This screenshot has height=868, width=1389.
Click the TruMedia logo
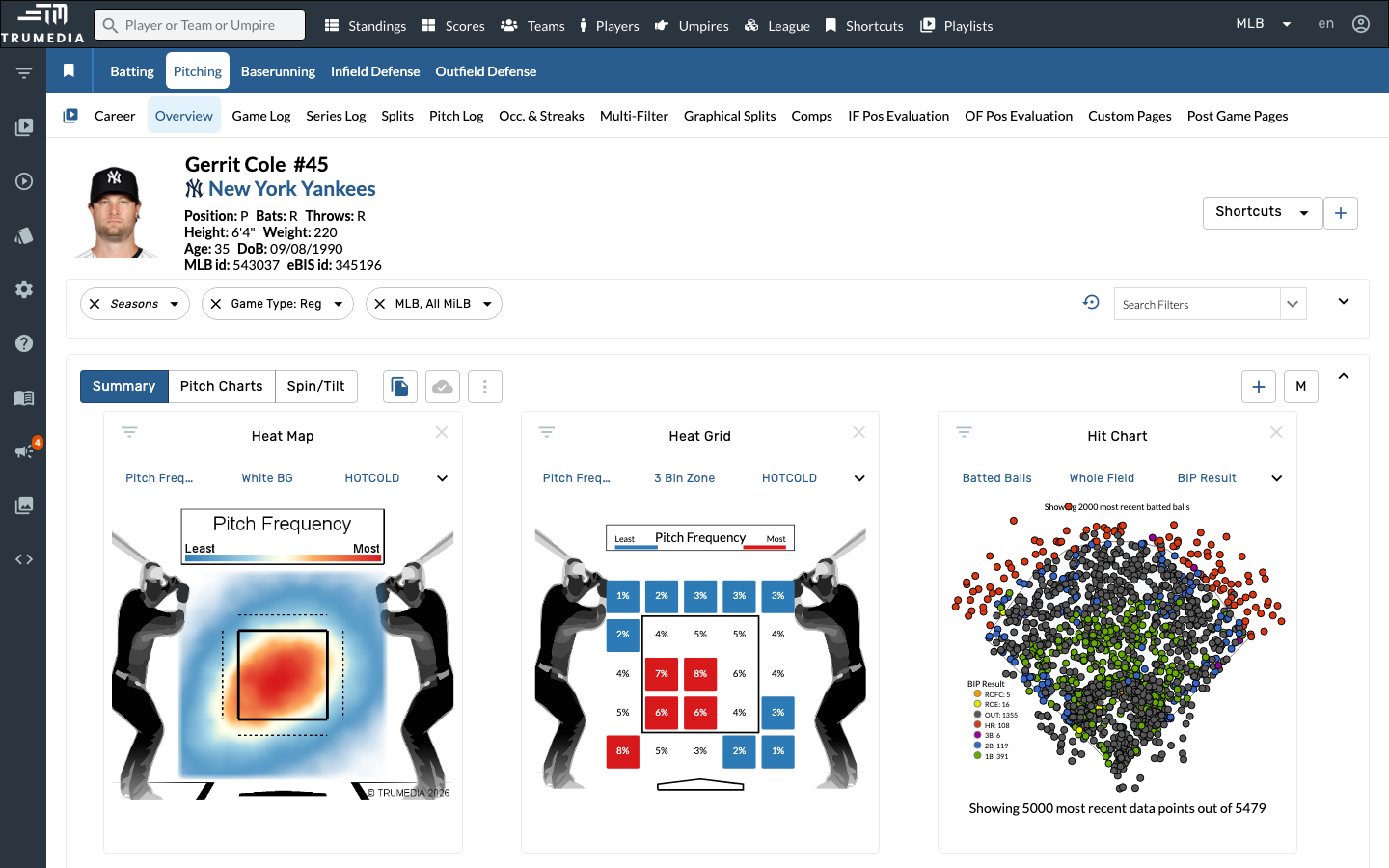point(42,23)
